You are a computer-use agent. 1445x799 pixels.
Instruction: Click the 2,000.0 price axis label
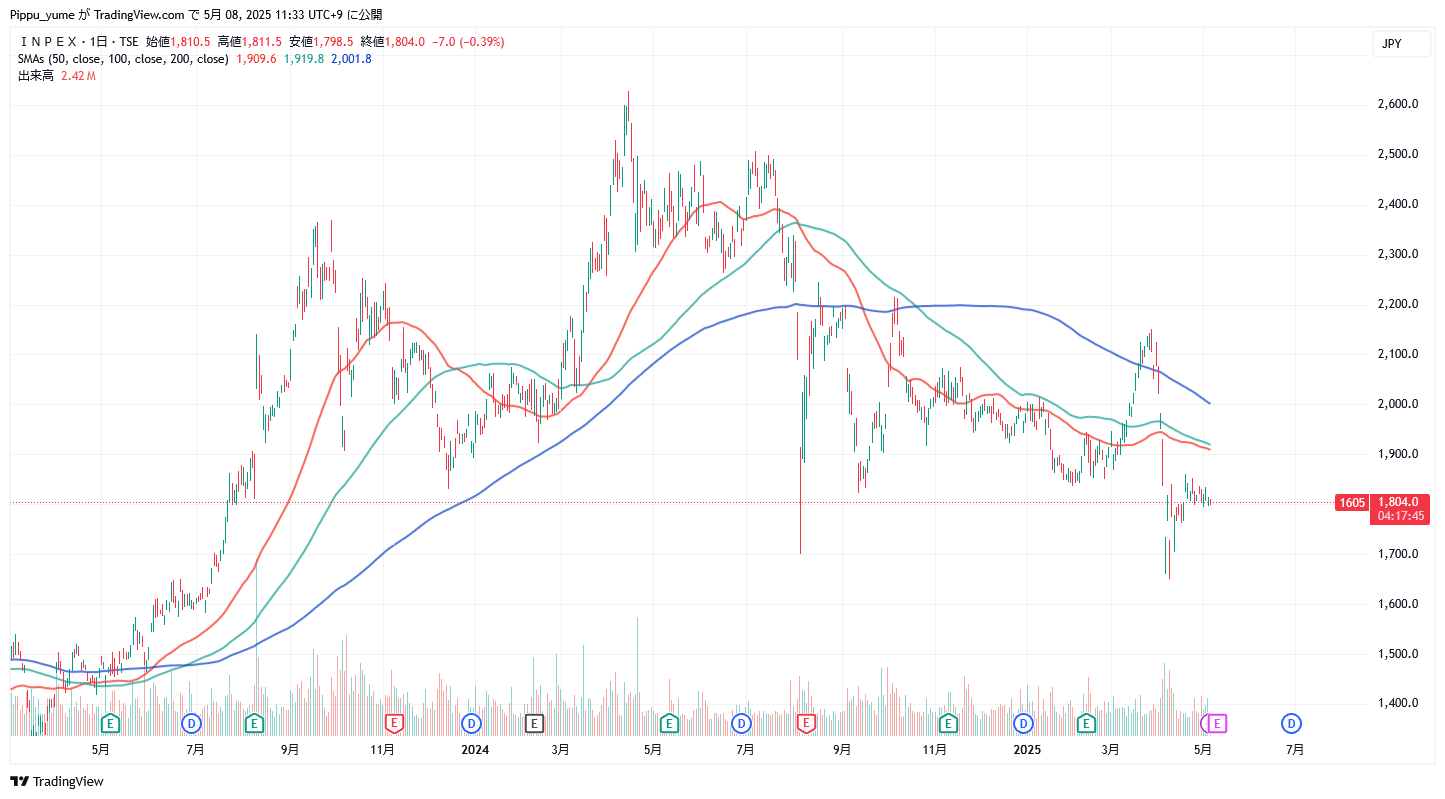click(x=1399, y=404)
